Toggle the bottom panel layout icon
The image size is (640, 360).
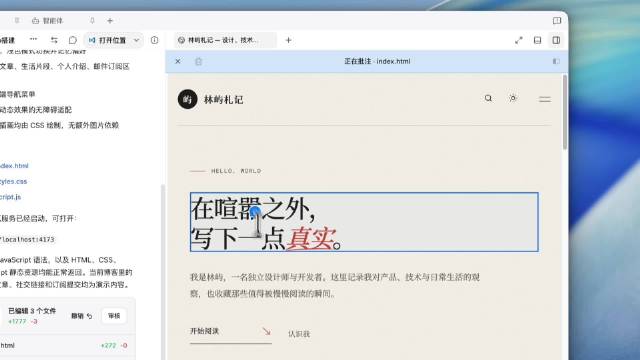(538, 40)
